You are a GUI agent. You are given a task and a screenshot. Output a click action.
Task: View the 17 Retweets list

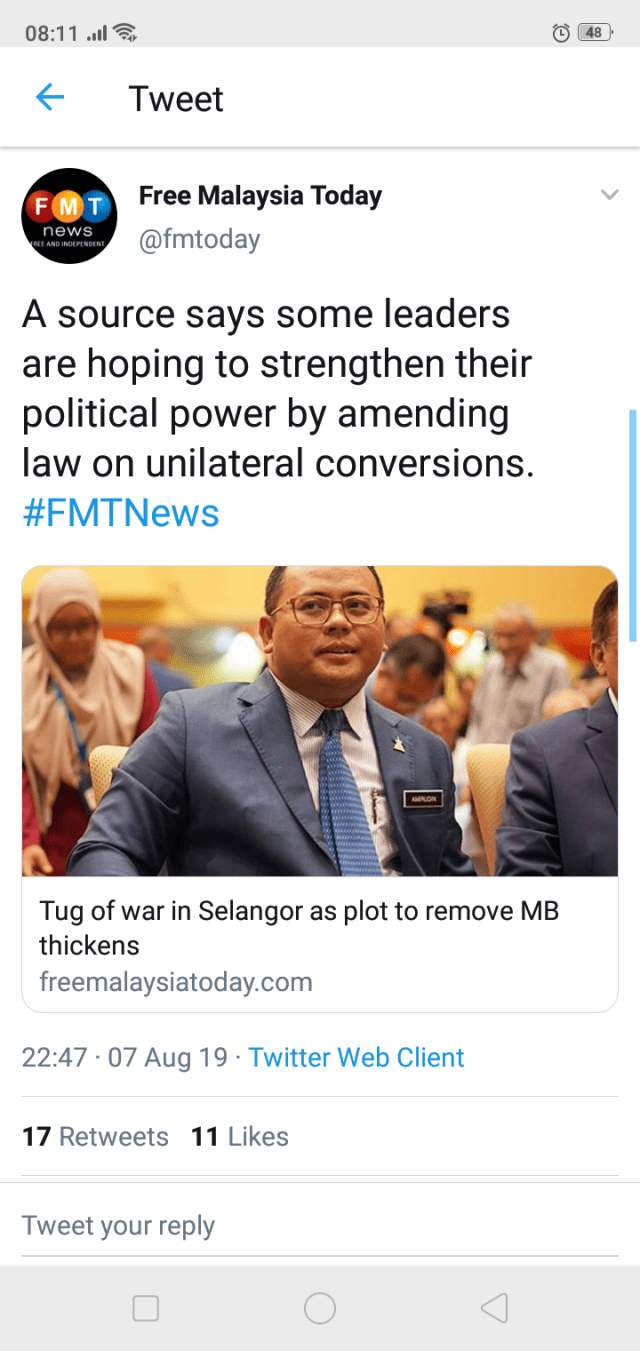point(95,1136)
